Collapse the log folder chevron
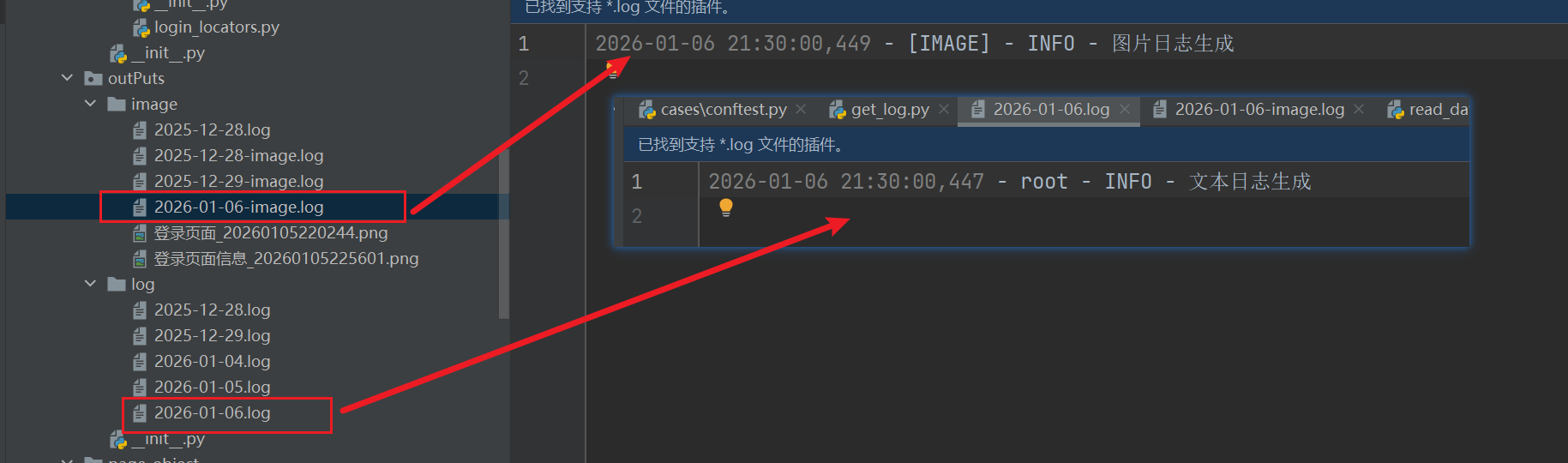The height and width of the screenshot is (463, 1568). (91, 284)
